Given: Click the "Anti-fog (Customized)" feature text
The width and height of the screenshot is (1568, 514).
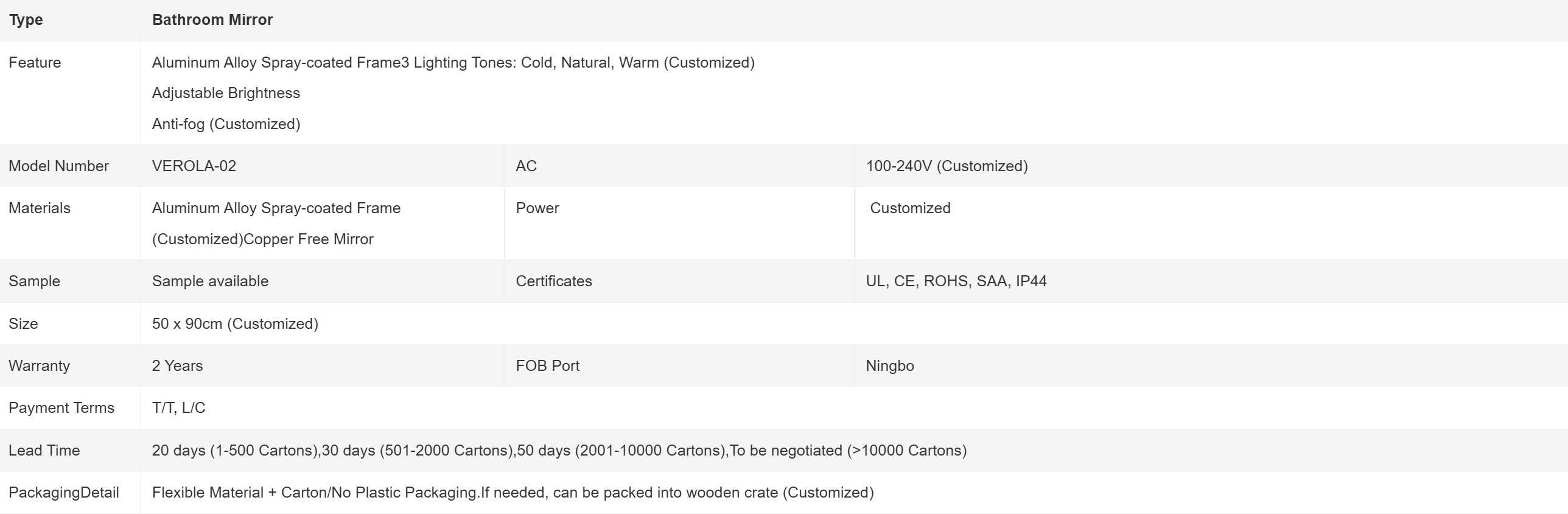Looking at the screenshot, I should (x=226, y=124).
